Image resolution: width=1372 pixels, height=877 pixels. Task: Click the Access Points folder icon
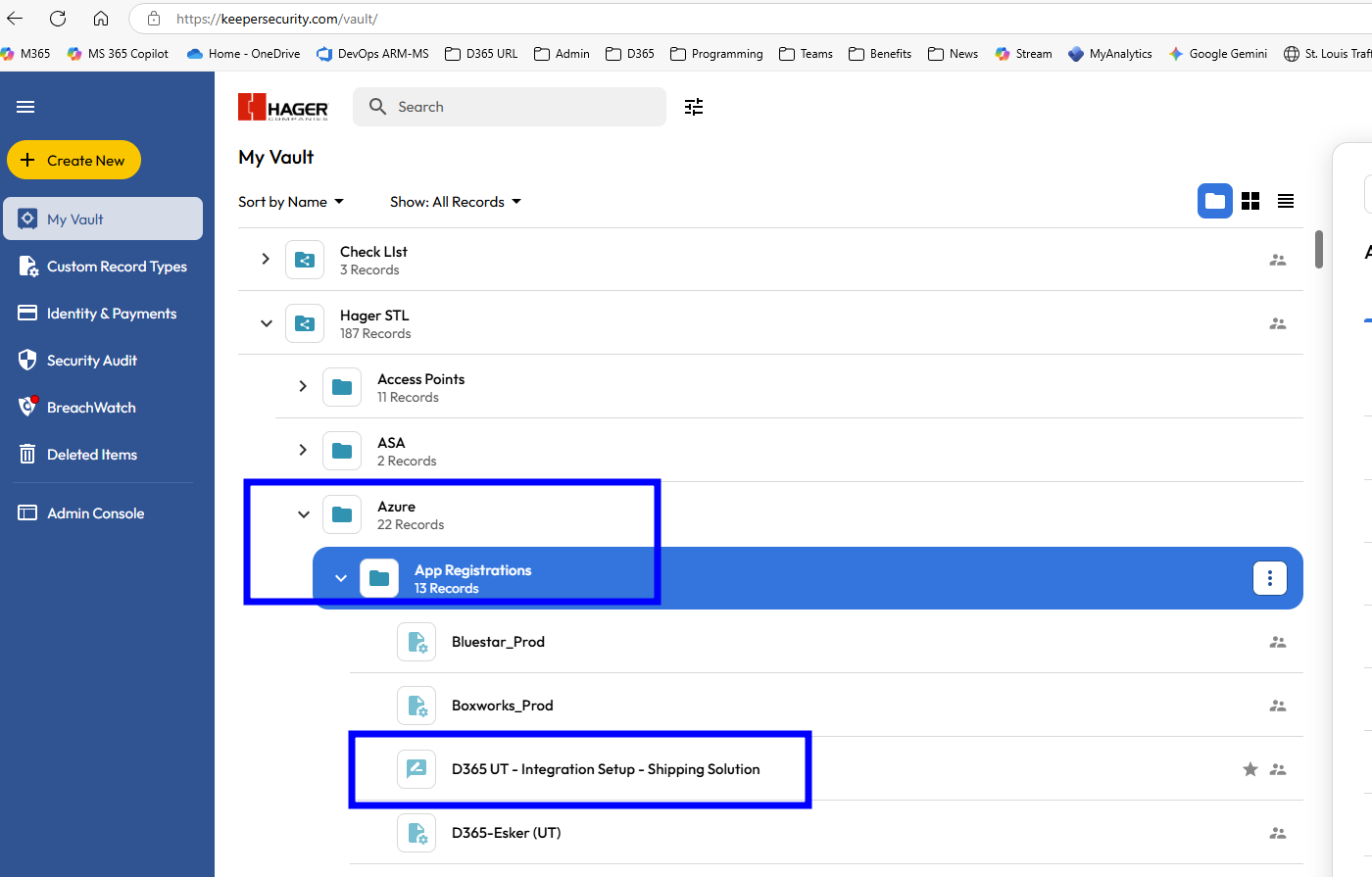pos(342,387)
